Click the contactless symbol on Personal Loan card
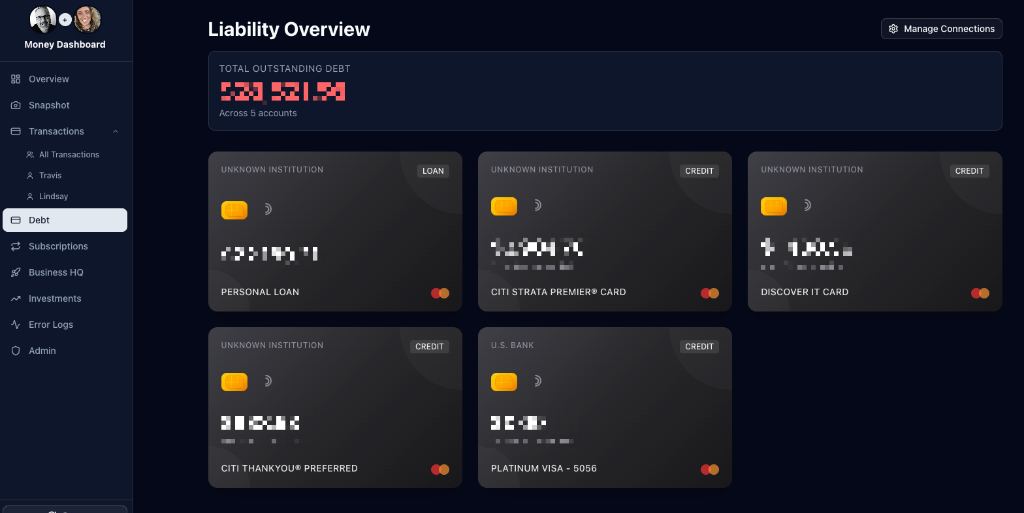Image resolution: width=1024 pixels, height=513 pixels. 268,210
